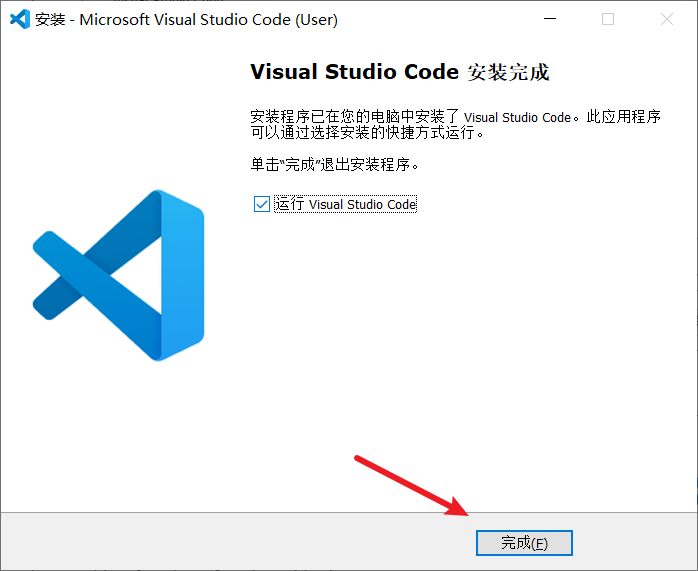
Task: Click the maximize button in the title bar
Action: [608, 19]
